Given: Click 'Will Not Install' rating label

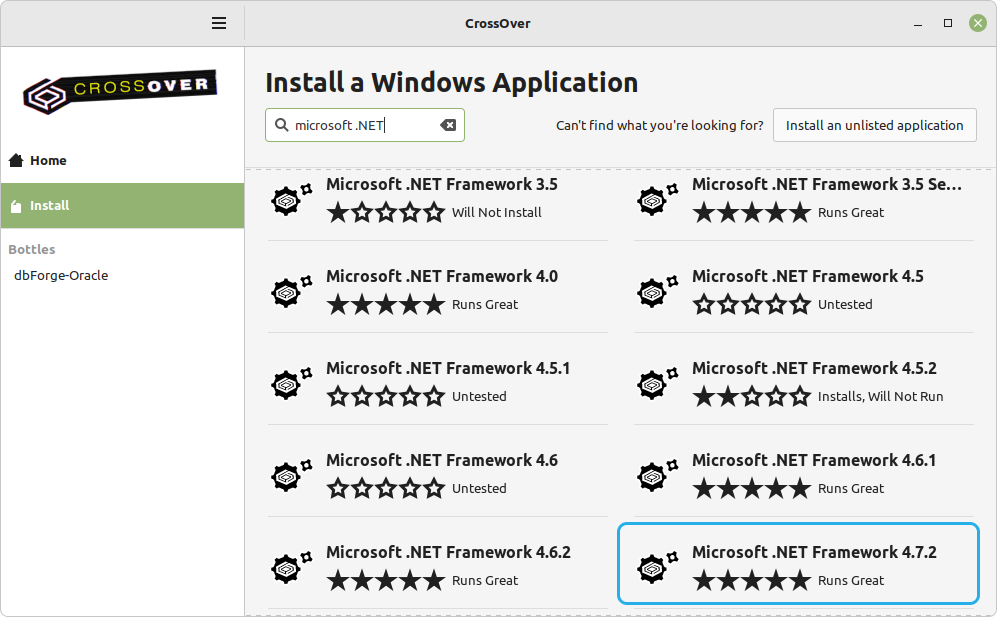Looking at the screenshot, I should (x=497, y=212).
